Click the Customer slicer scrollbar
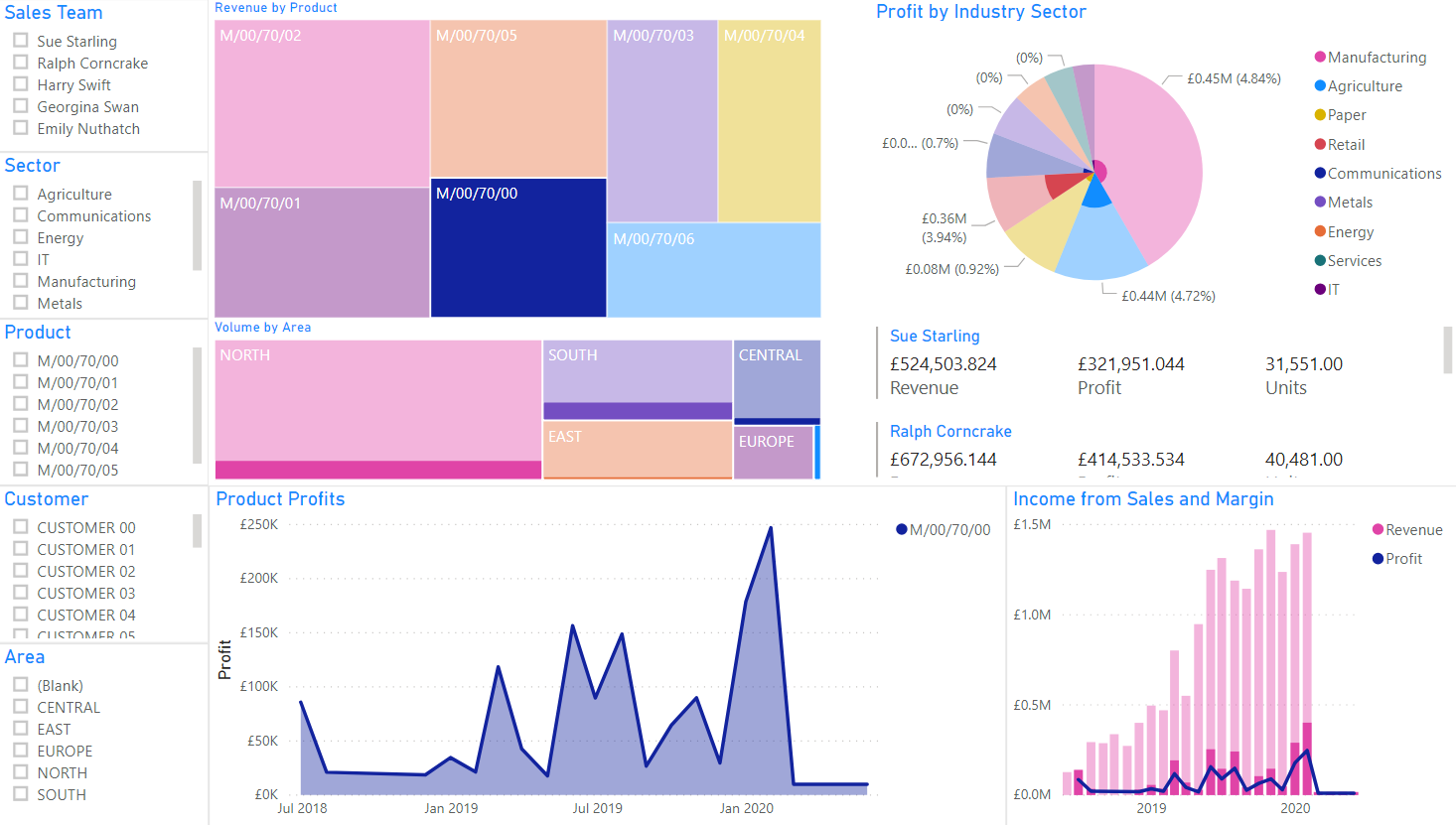 (x=197, y=531)
